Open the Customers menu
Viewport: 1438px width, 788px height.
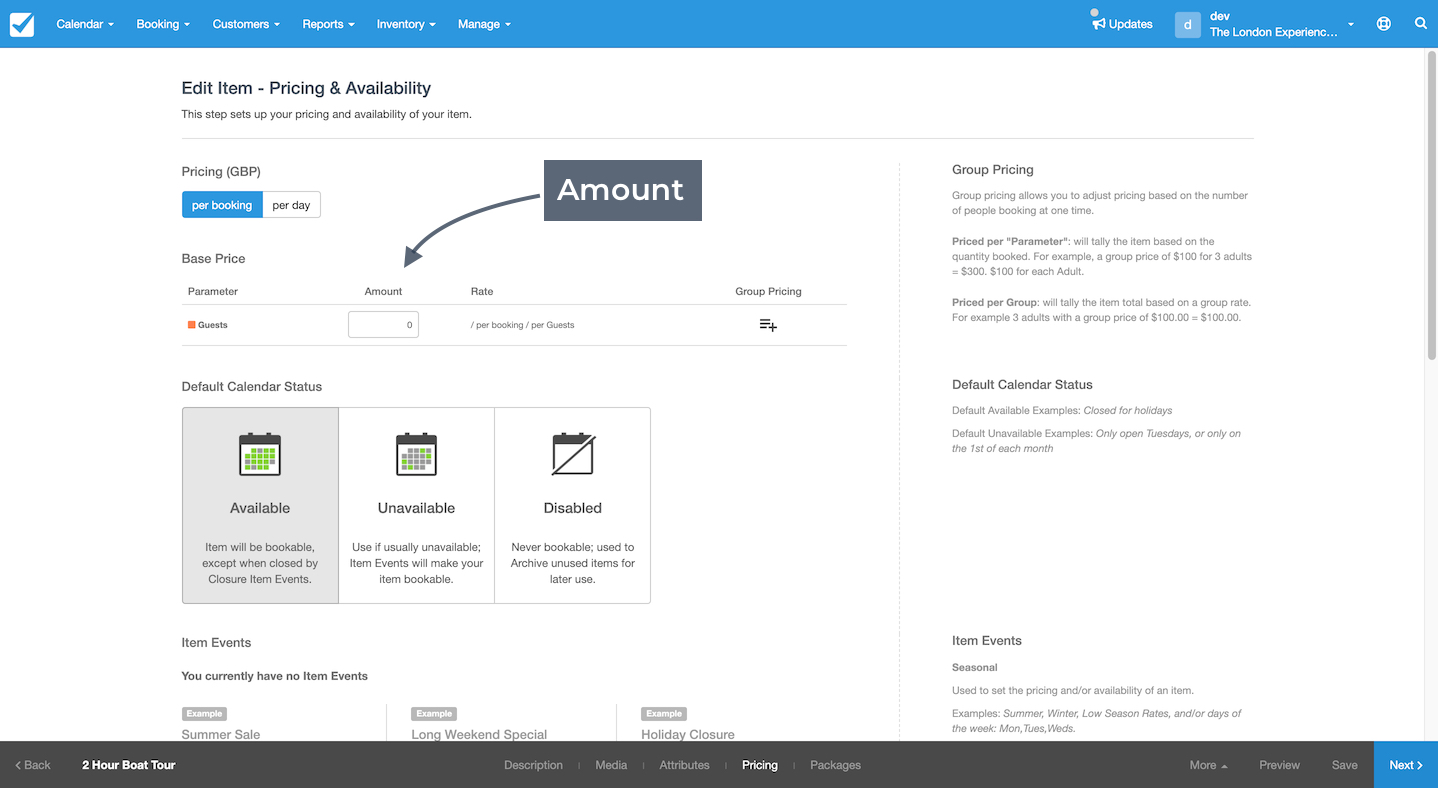[246, 24]
